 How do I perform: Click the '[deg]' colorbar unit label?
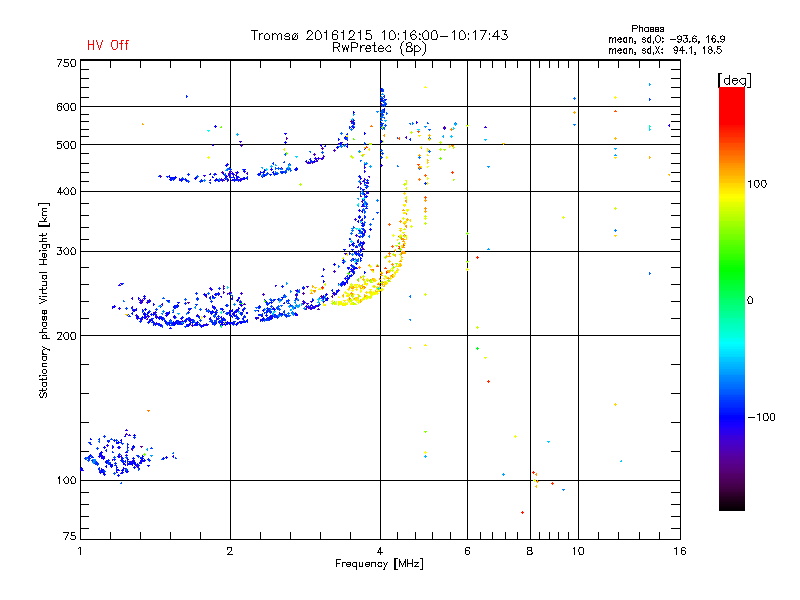coord(734,80)
